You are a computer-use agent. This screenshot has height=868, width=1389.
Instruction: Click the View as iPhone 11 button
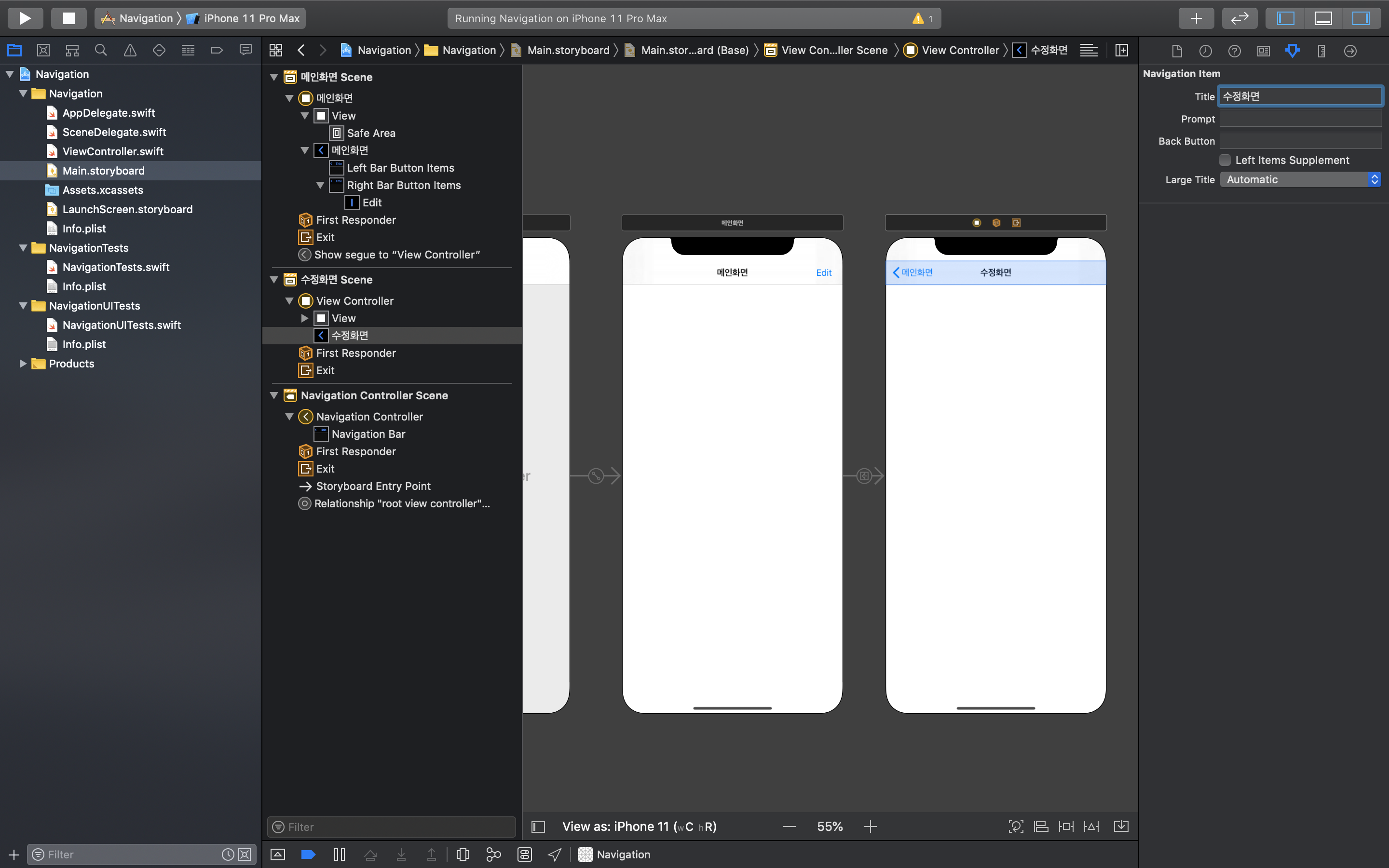pos(639,827)
